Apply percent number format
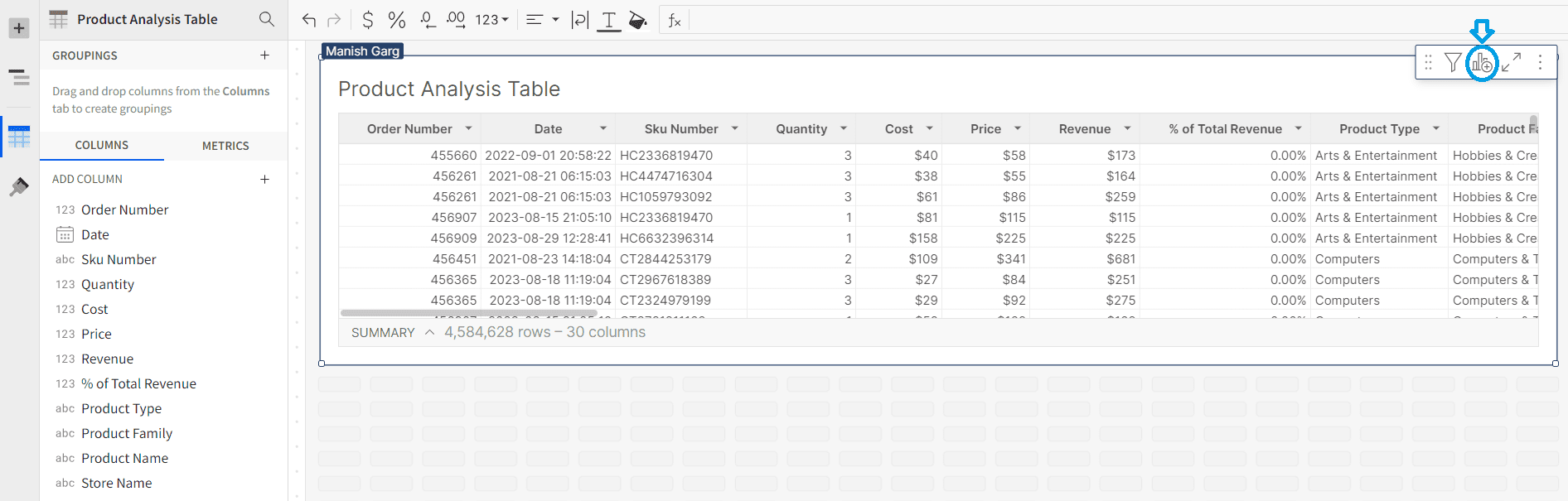 [x=397, y=20]
